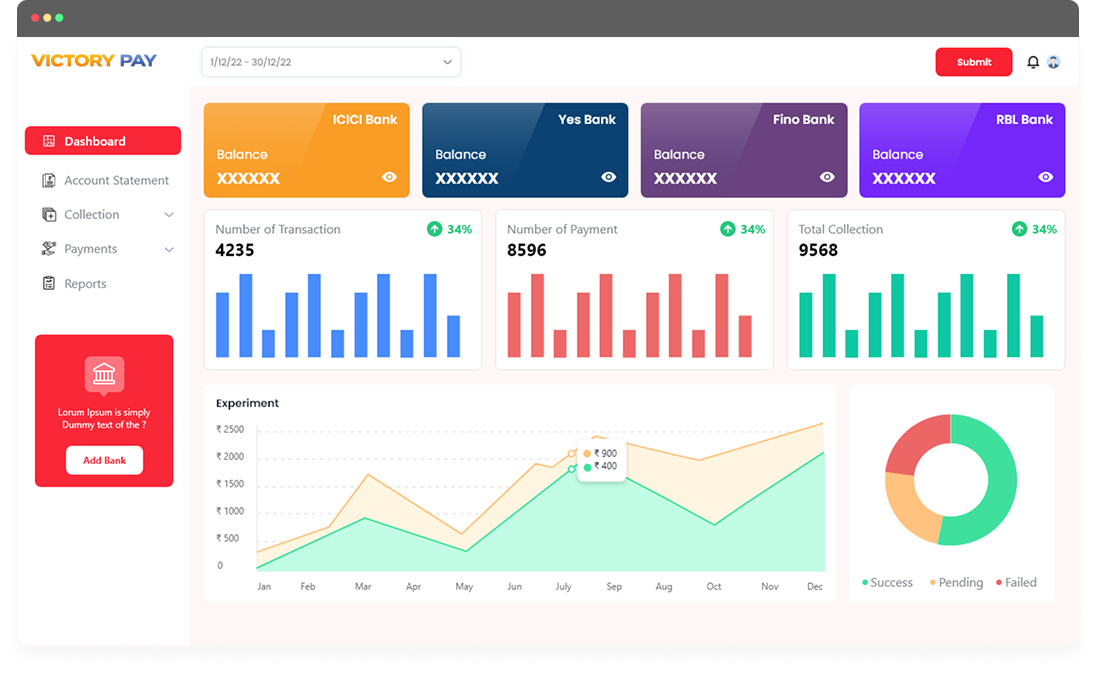Click the Failed legend color dot
The height and width of the screenshot is (673, 1097).
point(998,583)
